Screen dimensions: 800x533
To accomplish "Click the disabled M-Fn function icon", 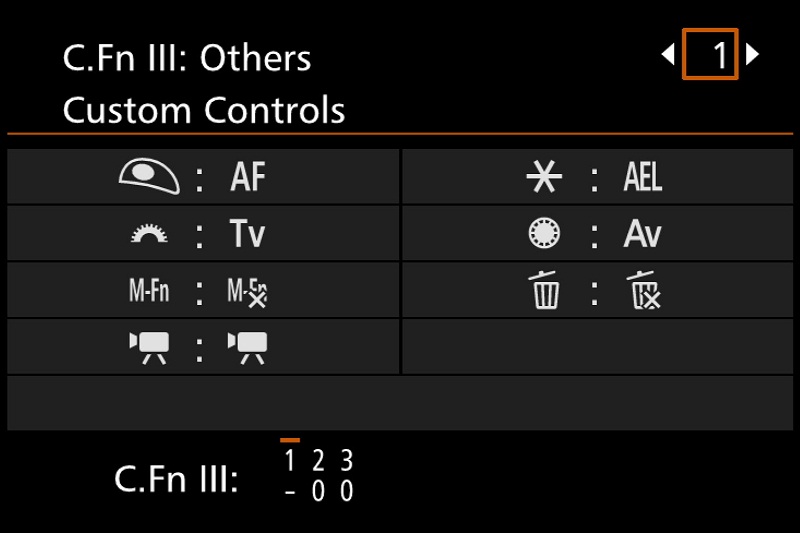I will (248, 291).
